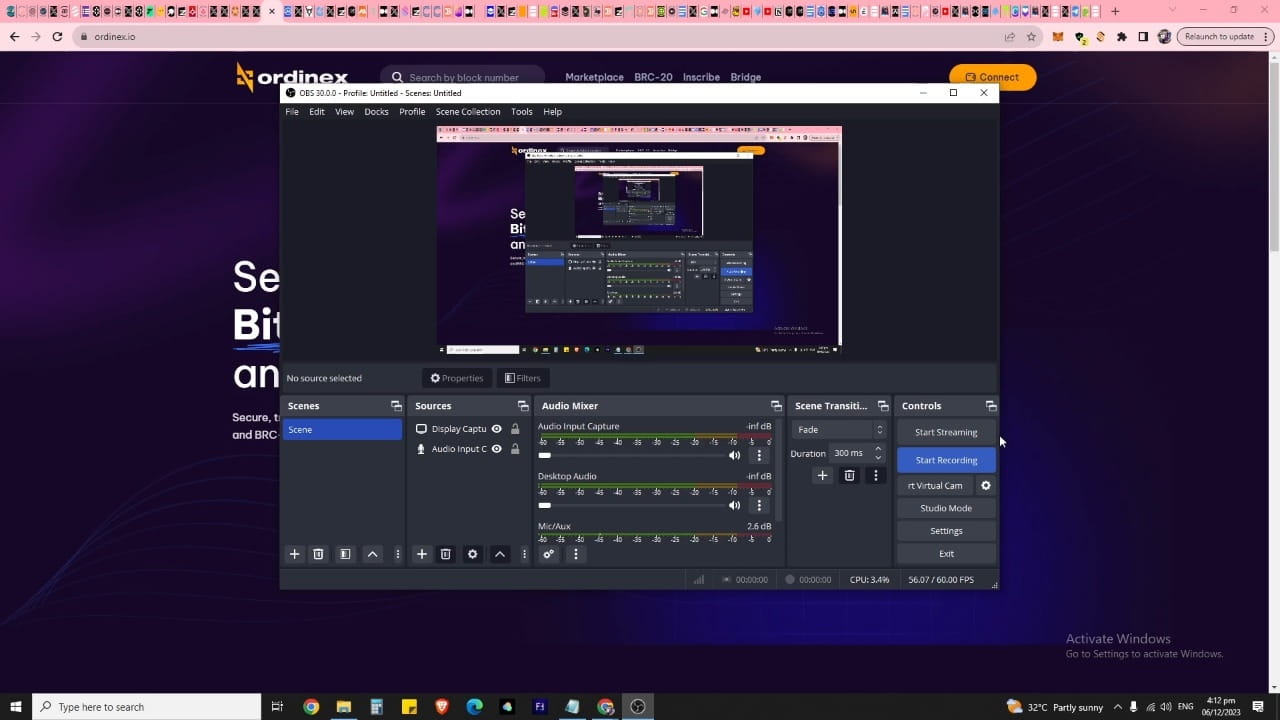
Task: Open Brave browser from the taskbar
Action: click(442, 707)
